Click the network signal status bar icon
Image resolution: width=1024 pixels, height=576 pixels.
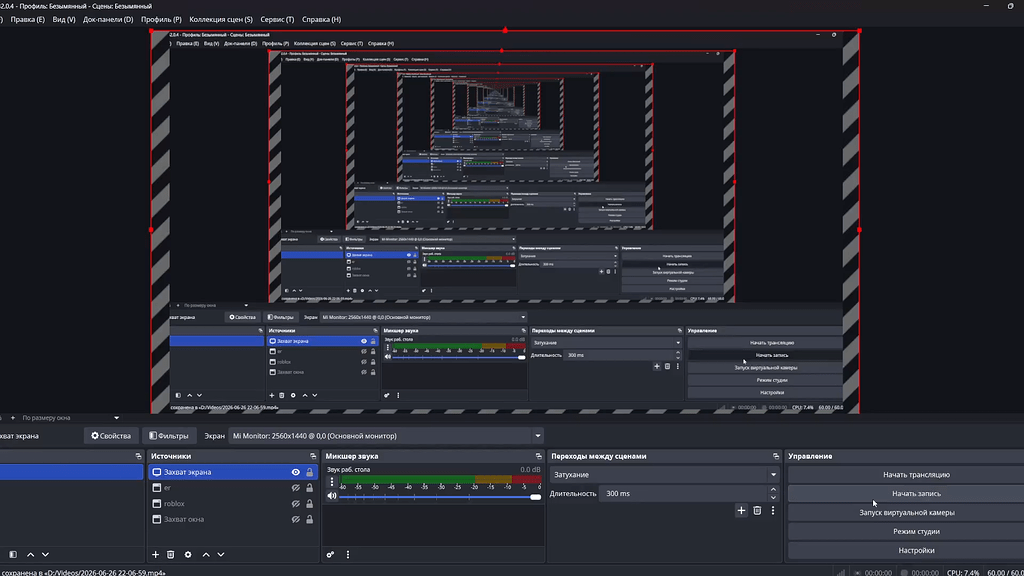[x=840, y=572]
